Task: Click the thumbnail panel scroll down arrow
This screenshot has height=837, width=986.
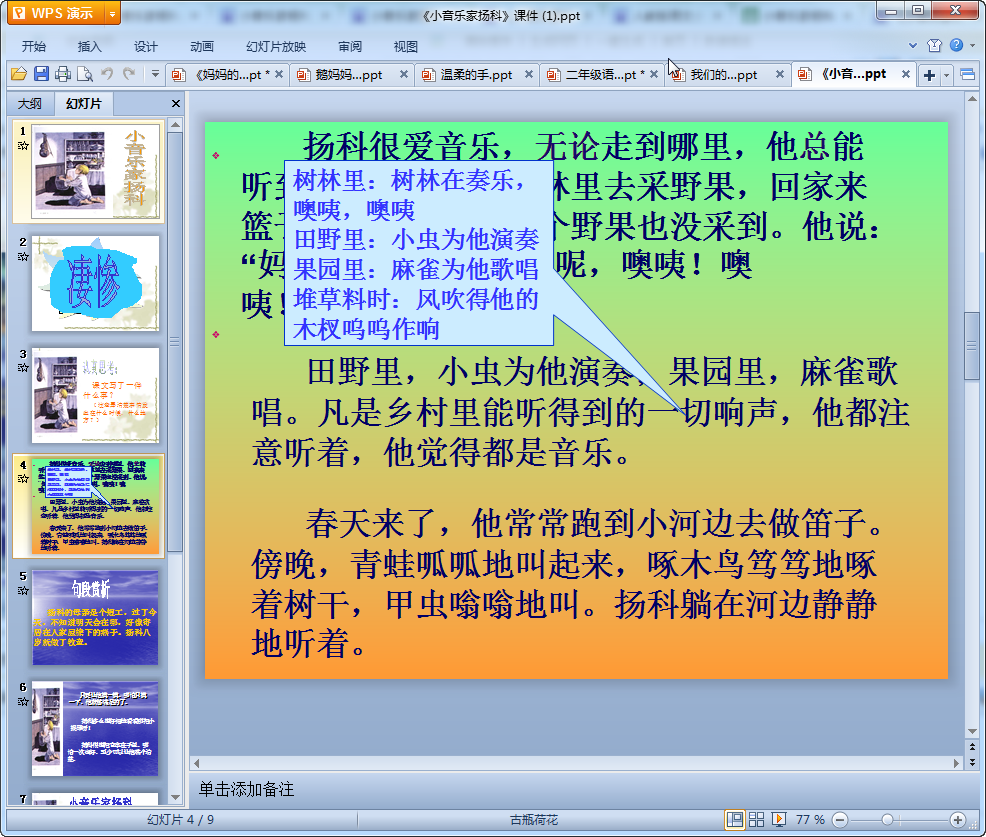Action: (x=175, y=797)
